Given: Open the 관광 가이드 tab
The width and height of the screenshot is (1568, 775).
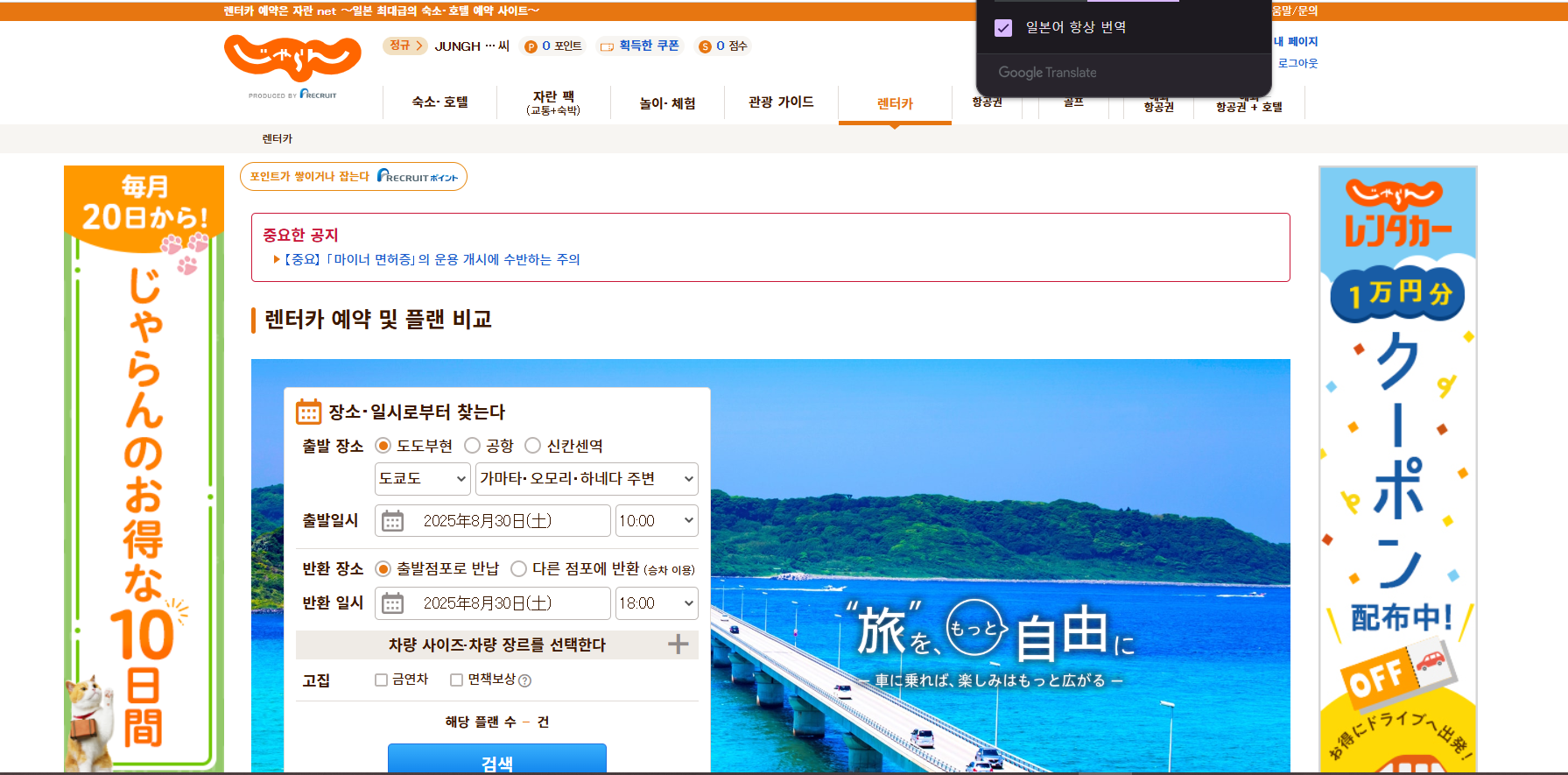Looking at the screenshot, I should 781,102.
